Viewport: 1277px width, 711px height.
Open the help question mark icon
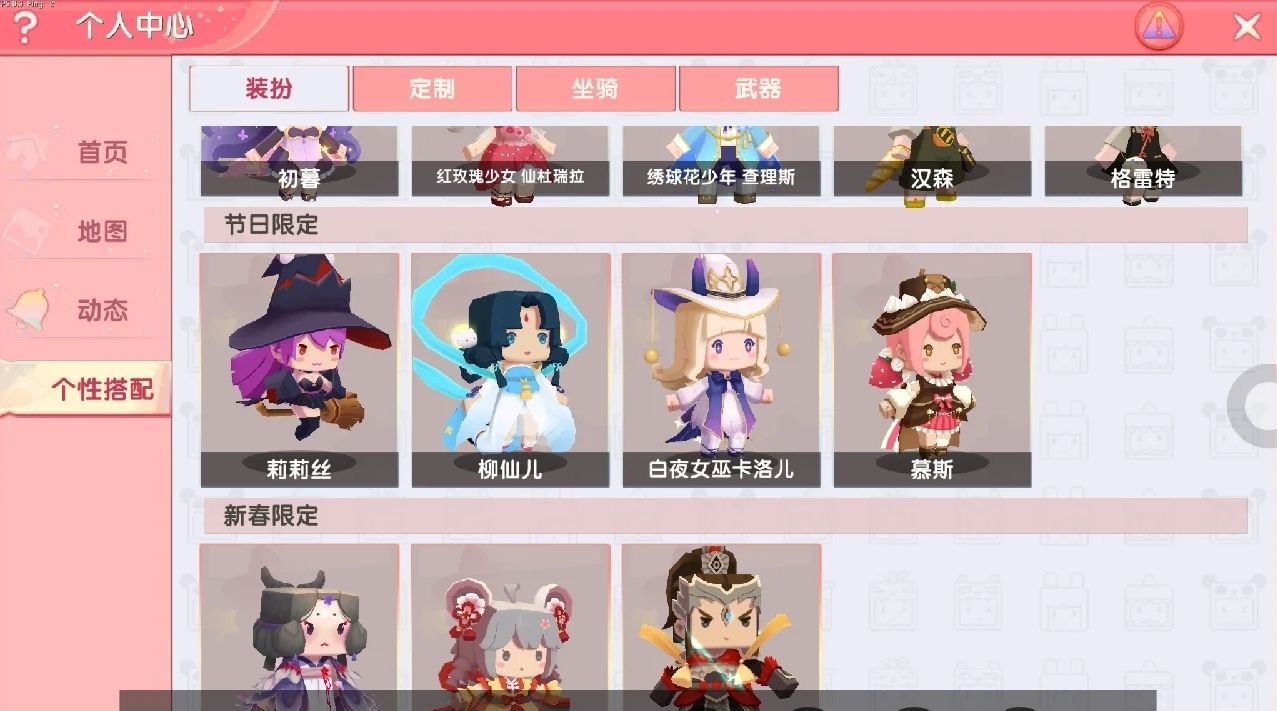coord(23,28)
